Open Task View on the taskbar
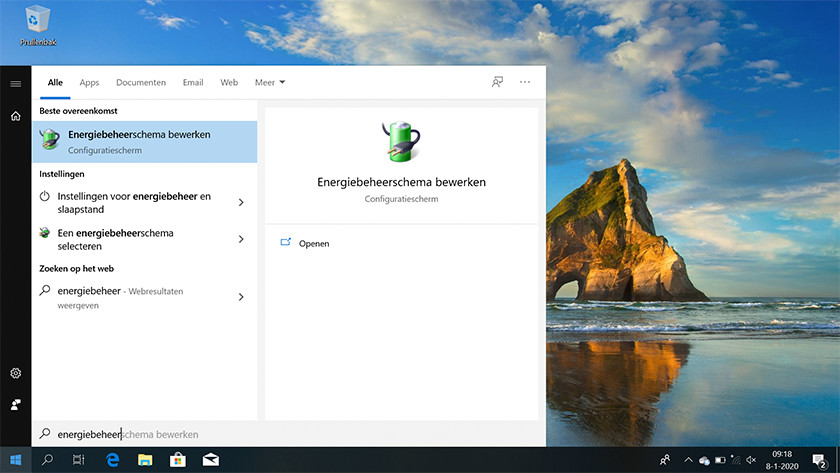Screen dimensions: 840x473 pyautogui.click(x=79, y=460)
